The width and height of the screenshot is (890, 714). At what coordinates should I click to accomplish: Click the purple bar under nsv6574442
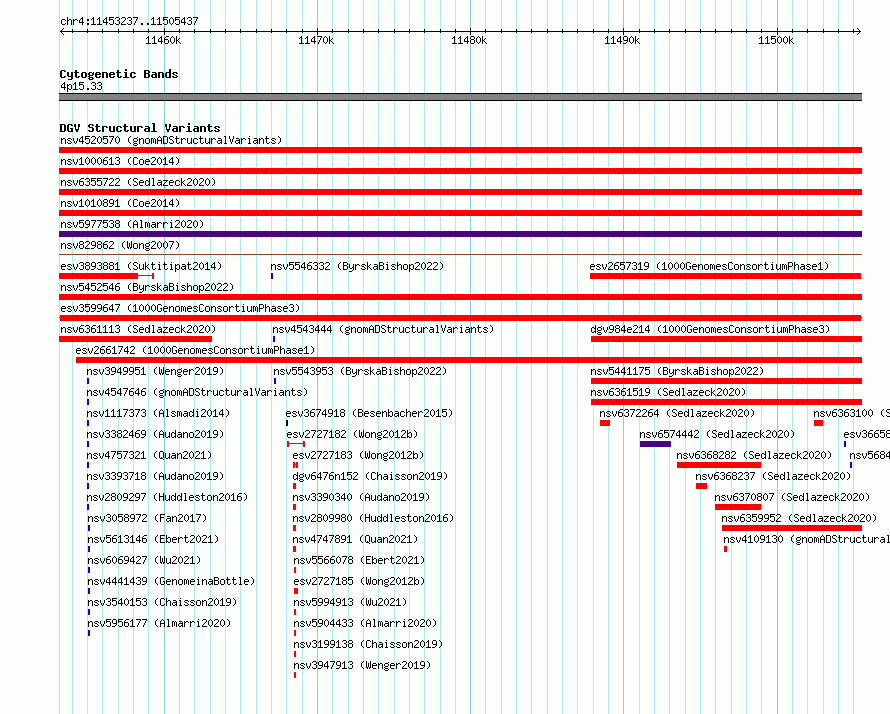tap(656, 444)
